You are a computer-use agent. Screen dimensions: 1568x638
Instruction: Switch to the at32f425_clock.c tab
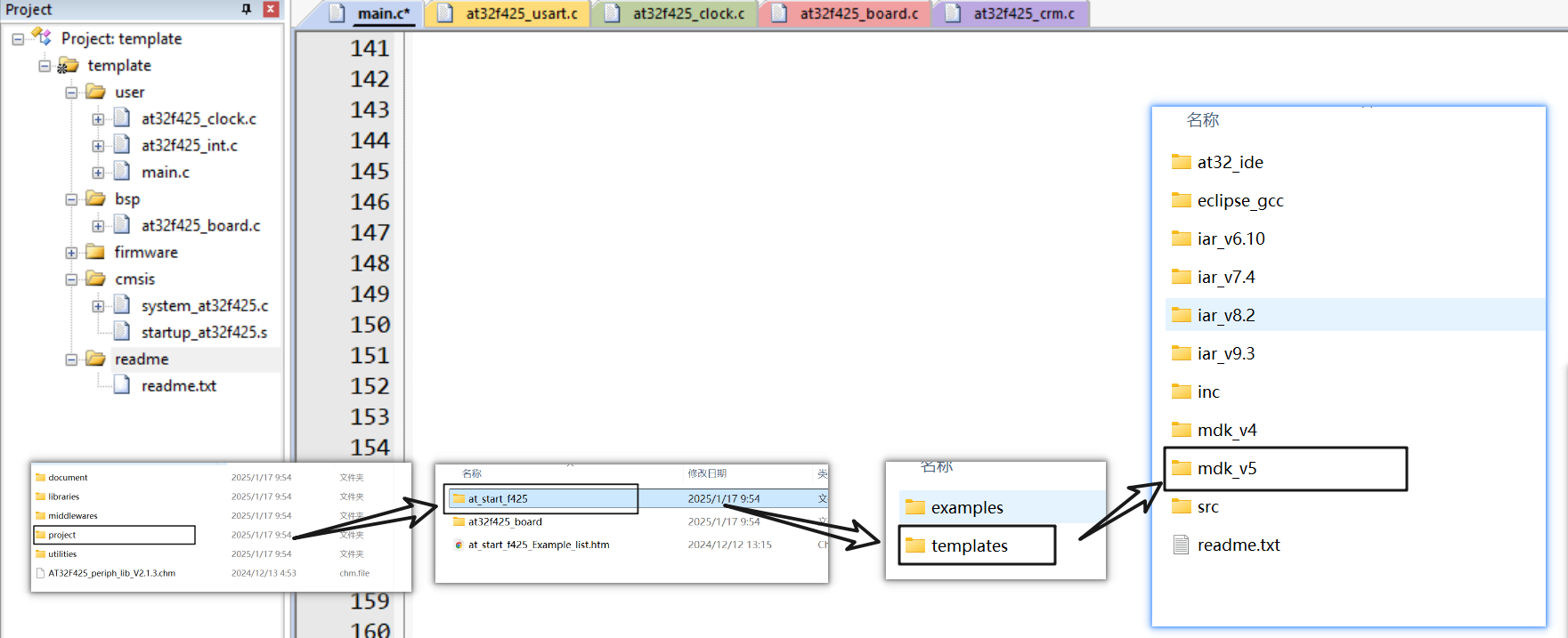(x=675, y=13)
